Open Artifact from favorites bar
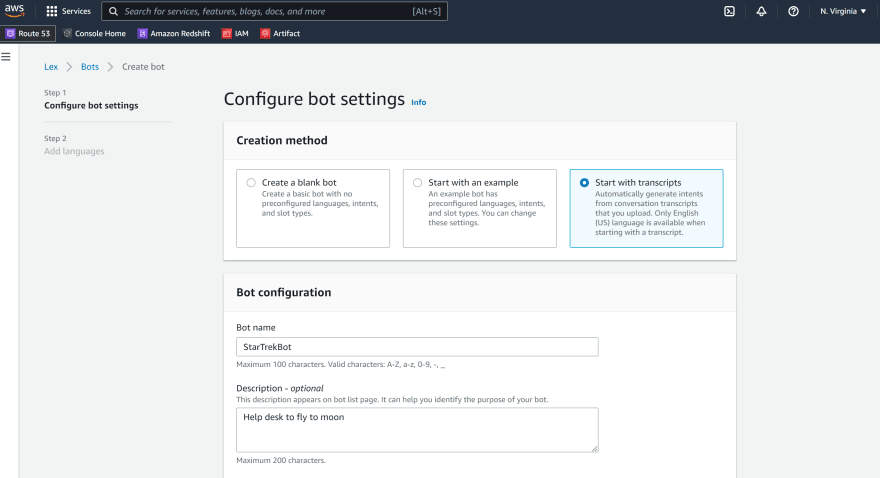This screenshot has width=880, height=478. 280,34
